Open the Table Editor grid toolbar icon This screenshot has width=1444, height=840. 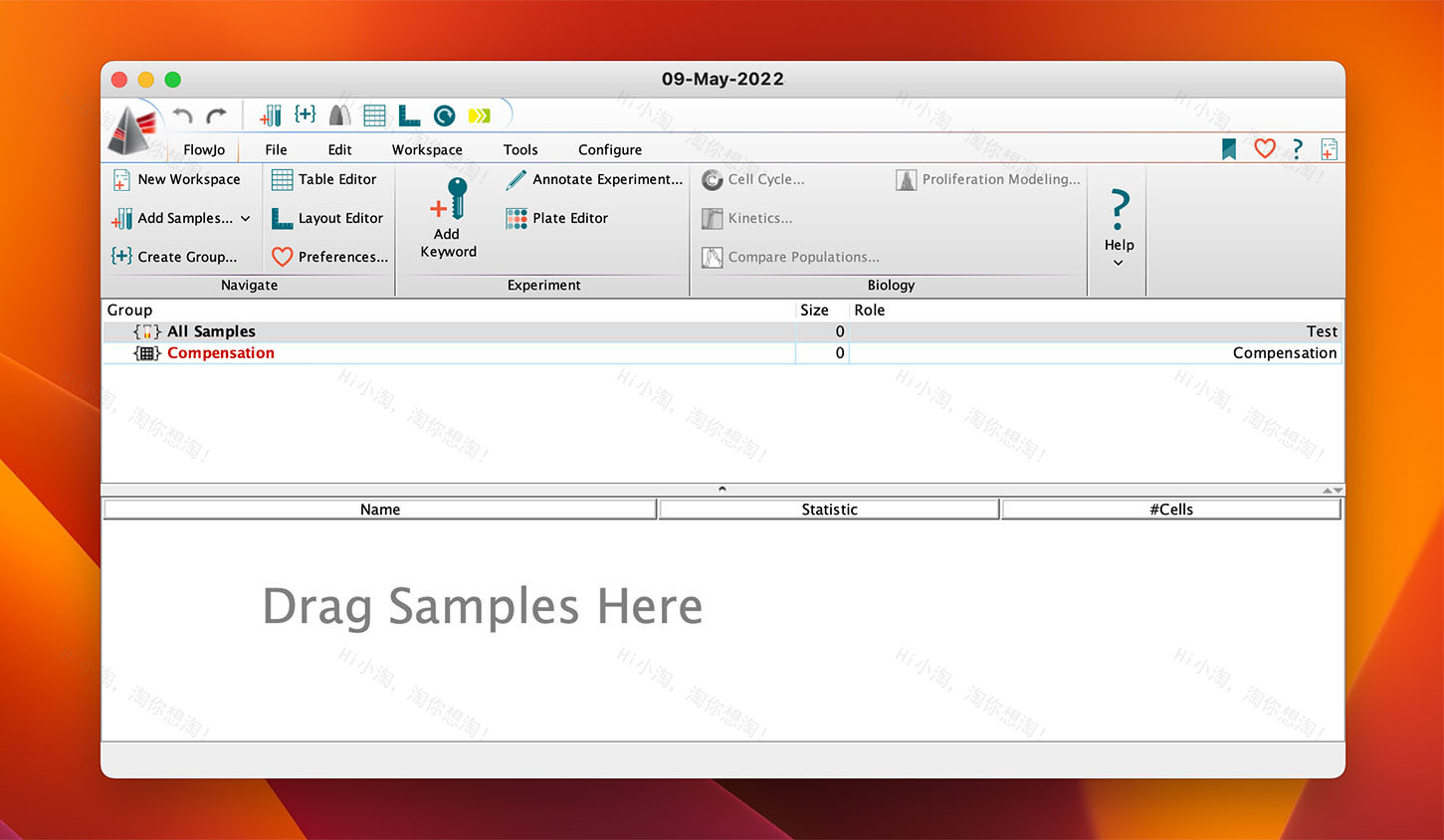374,114
